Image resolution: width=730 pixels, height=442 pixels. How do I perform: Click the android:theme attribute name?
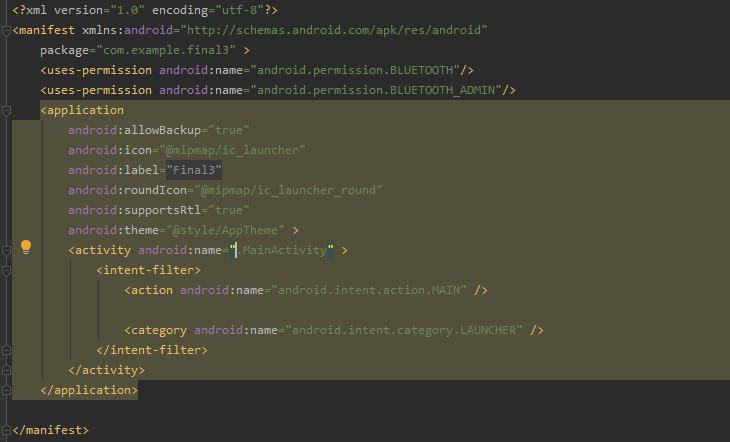(x=114, y=230)
